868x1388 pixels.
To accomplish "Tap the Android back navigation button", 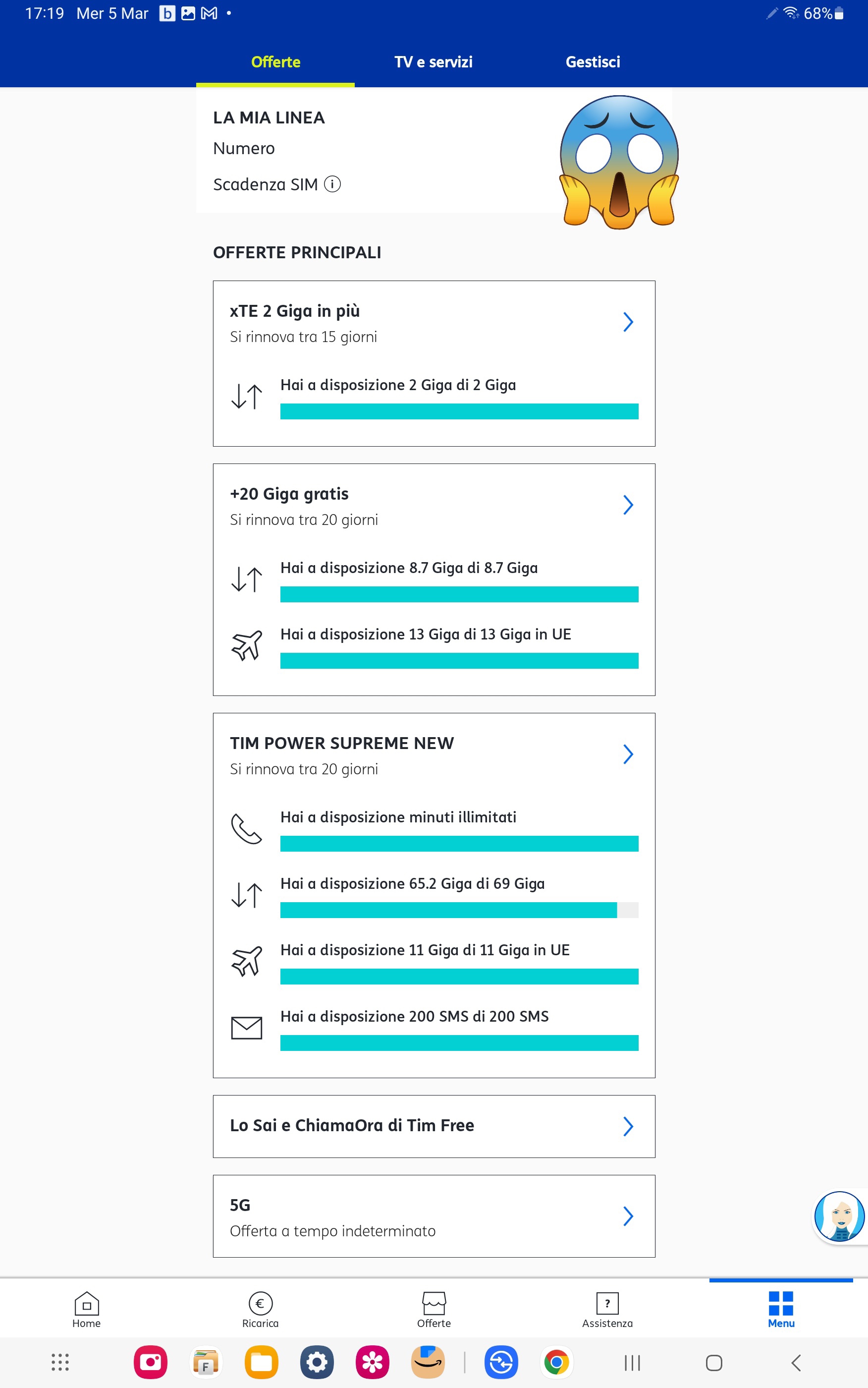I will coord(796,1363).
